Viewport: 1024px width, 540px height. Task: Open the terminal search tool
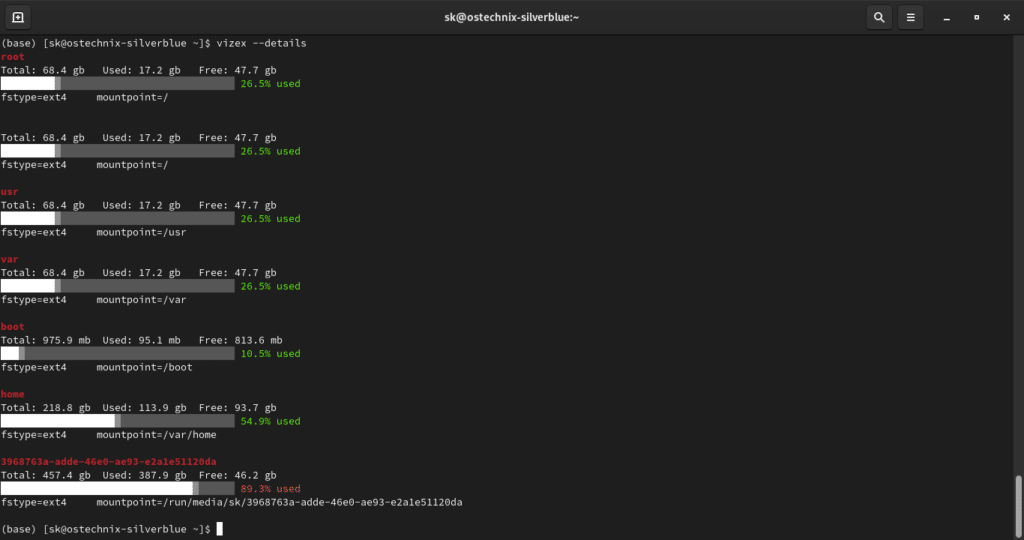click(x=878, y=17)
